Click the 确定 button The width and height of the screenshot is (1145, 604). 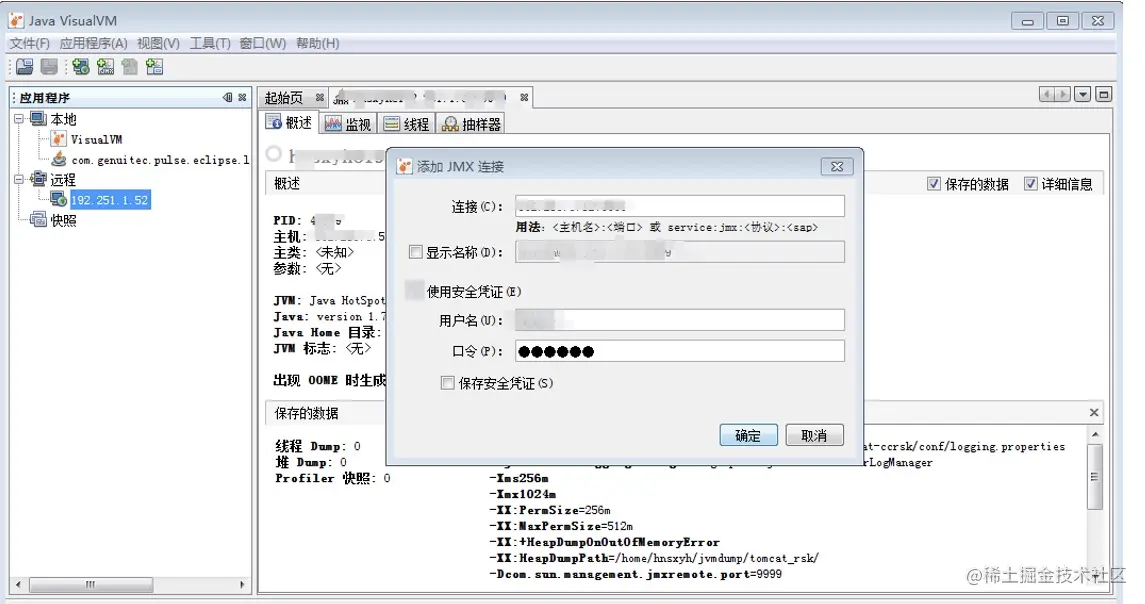pyautogui.click(x=748, y=435)
